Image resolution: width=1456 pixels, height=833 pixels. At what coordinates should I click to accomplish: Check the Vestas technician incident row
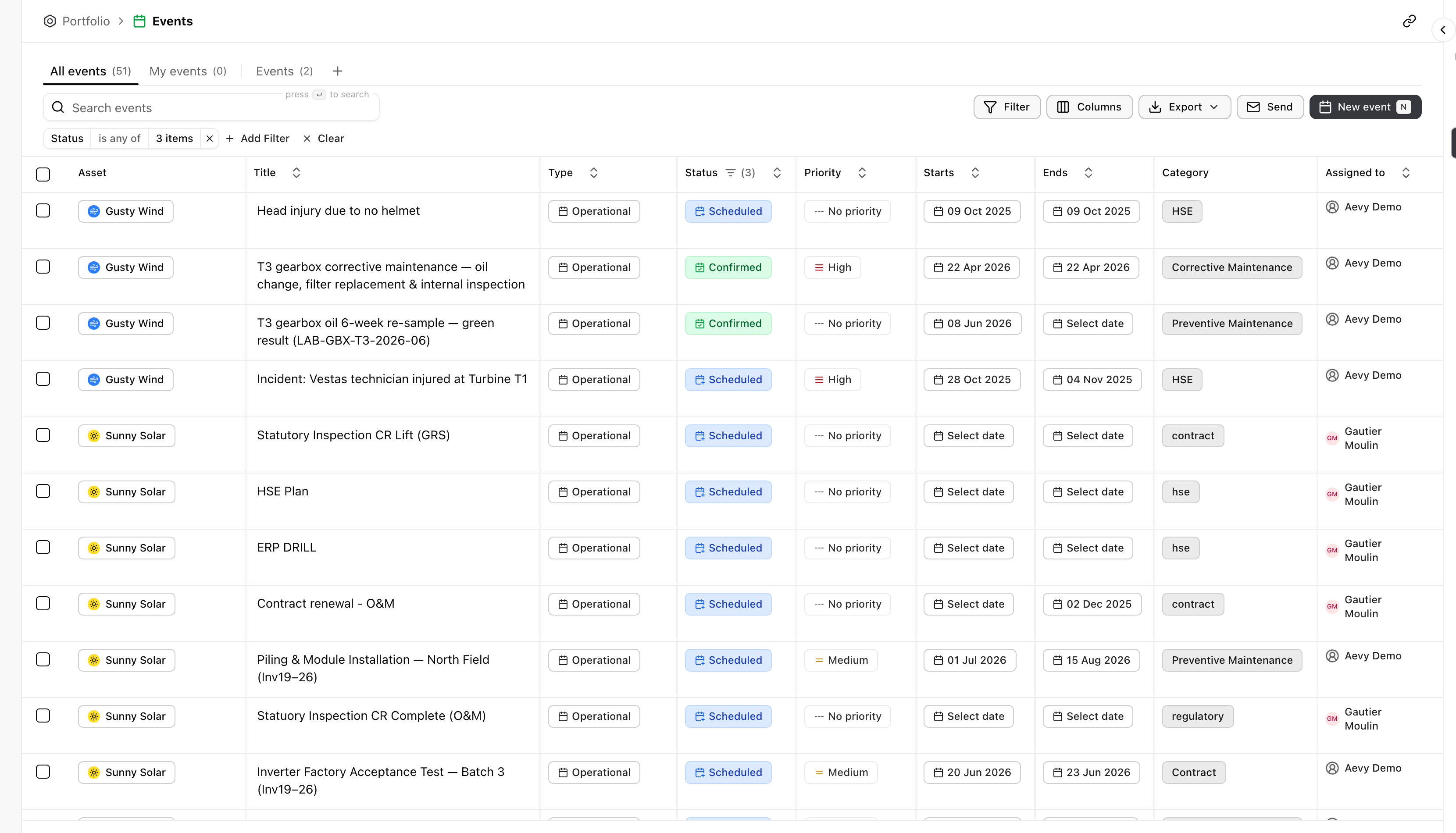click(x=43, y=379)
